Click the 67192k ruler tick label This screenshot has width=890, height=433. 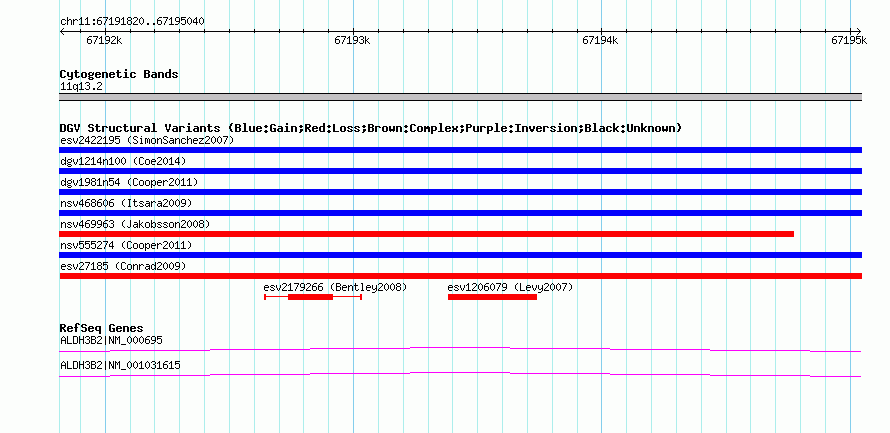point(104,40)
